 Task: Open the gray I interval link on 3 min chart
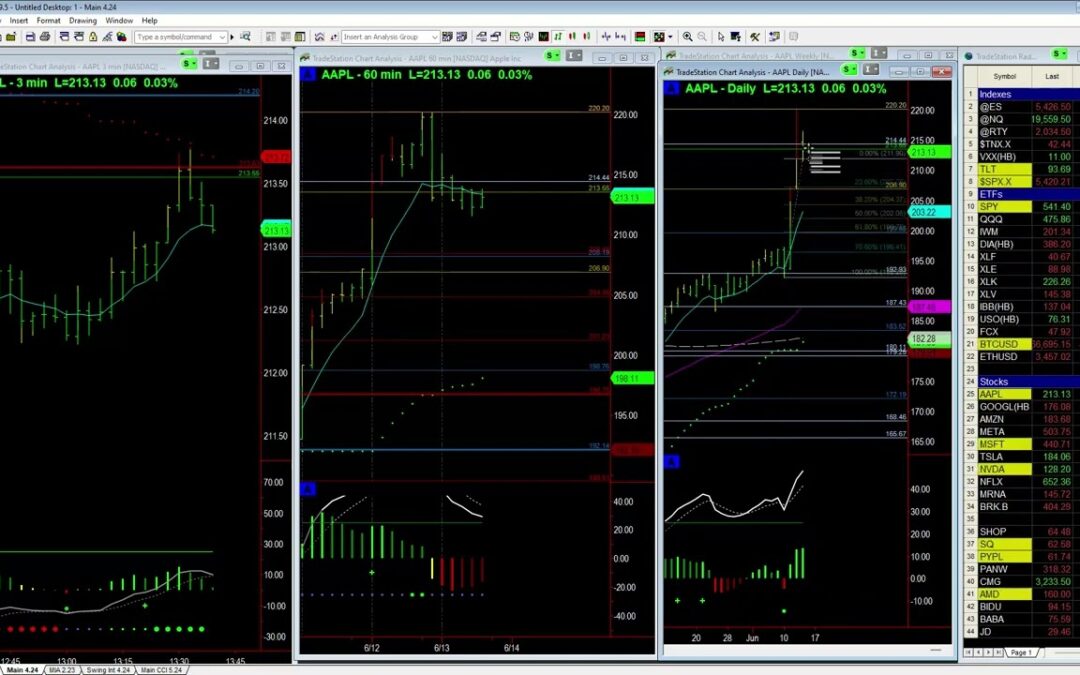coord(211,64)
